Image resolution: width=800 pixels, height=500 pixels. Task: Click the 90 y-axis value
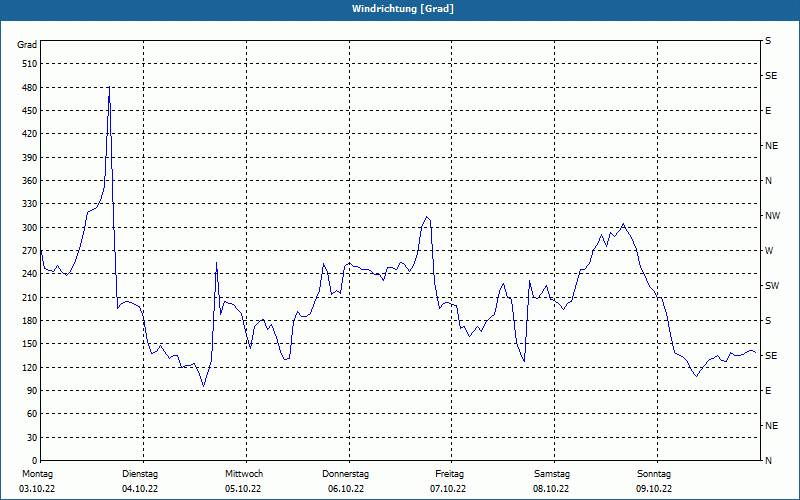pyautogui.click(x=32, y=391)
